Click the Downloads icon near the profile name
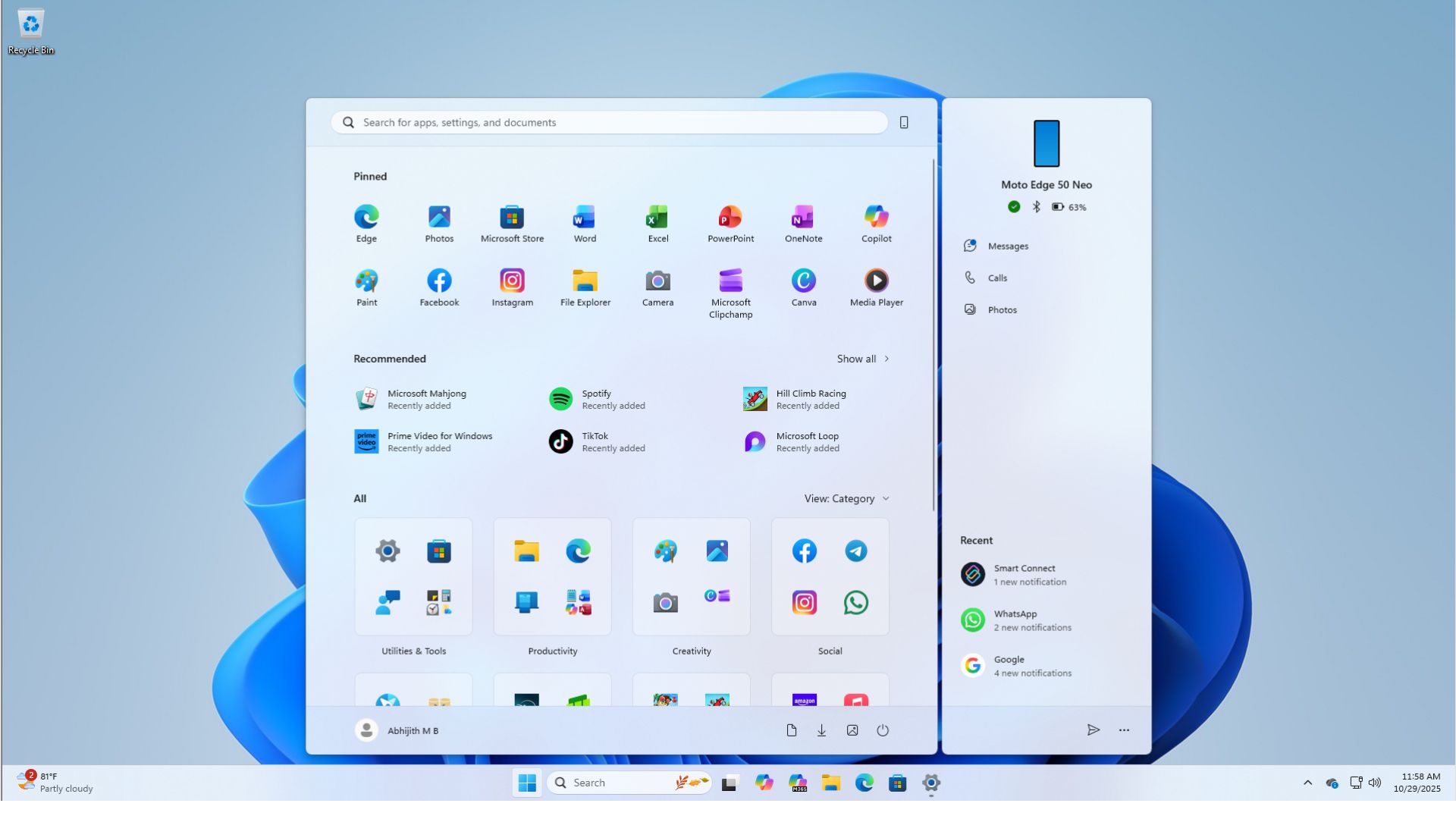Screen dimensions: 1456x819 coord(821,730)
